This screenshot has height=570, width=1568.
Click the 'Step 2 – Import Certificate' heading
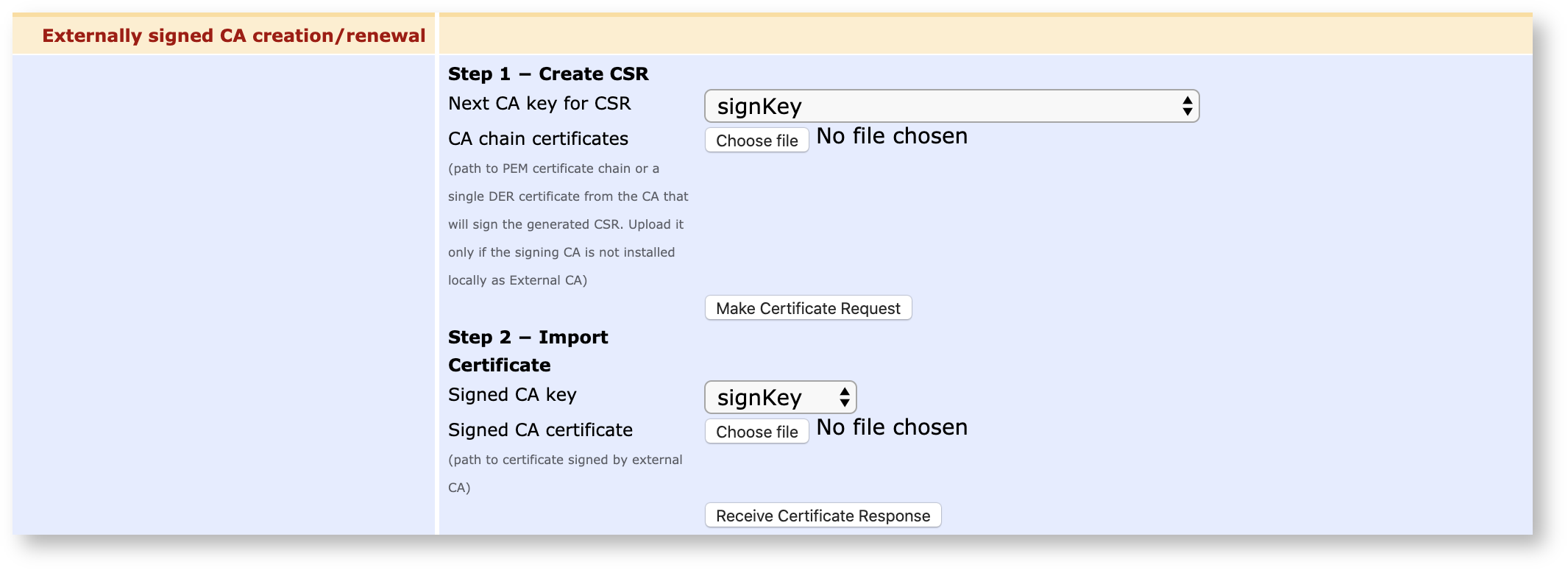tap(528, 351)
